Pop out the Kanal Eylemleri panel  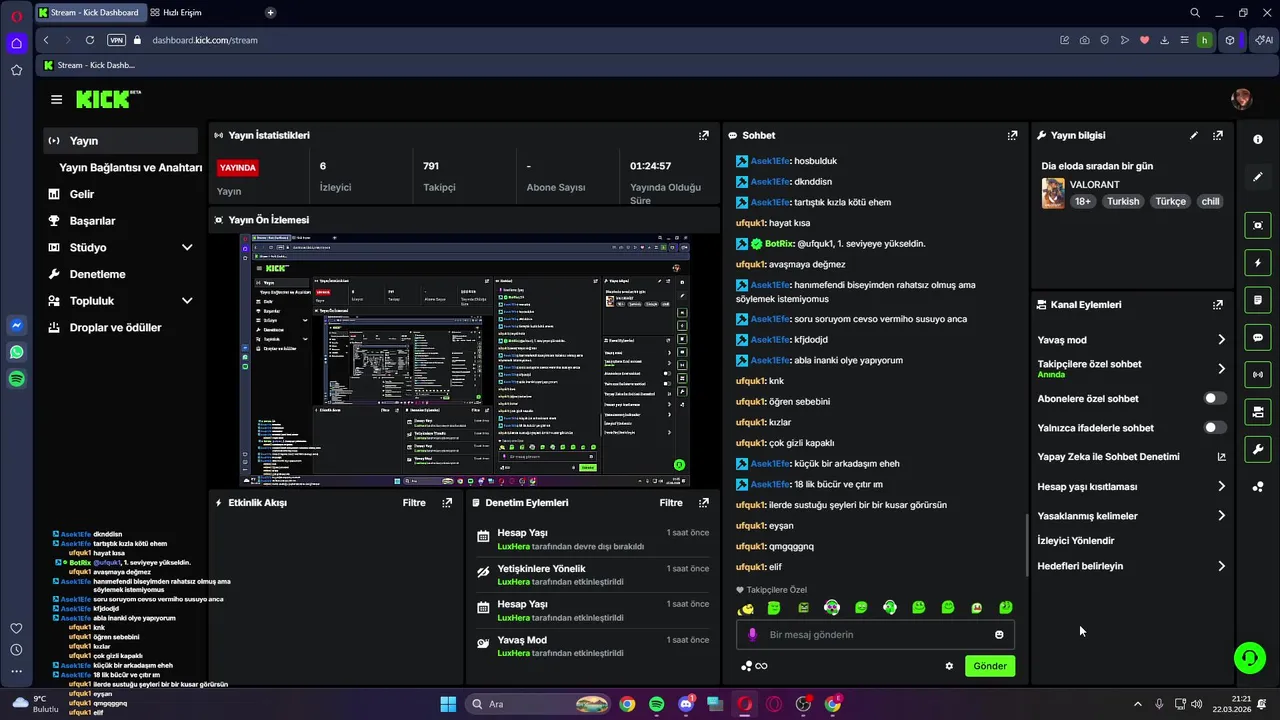click(1218, 305)
